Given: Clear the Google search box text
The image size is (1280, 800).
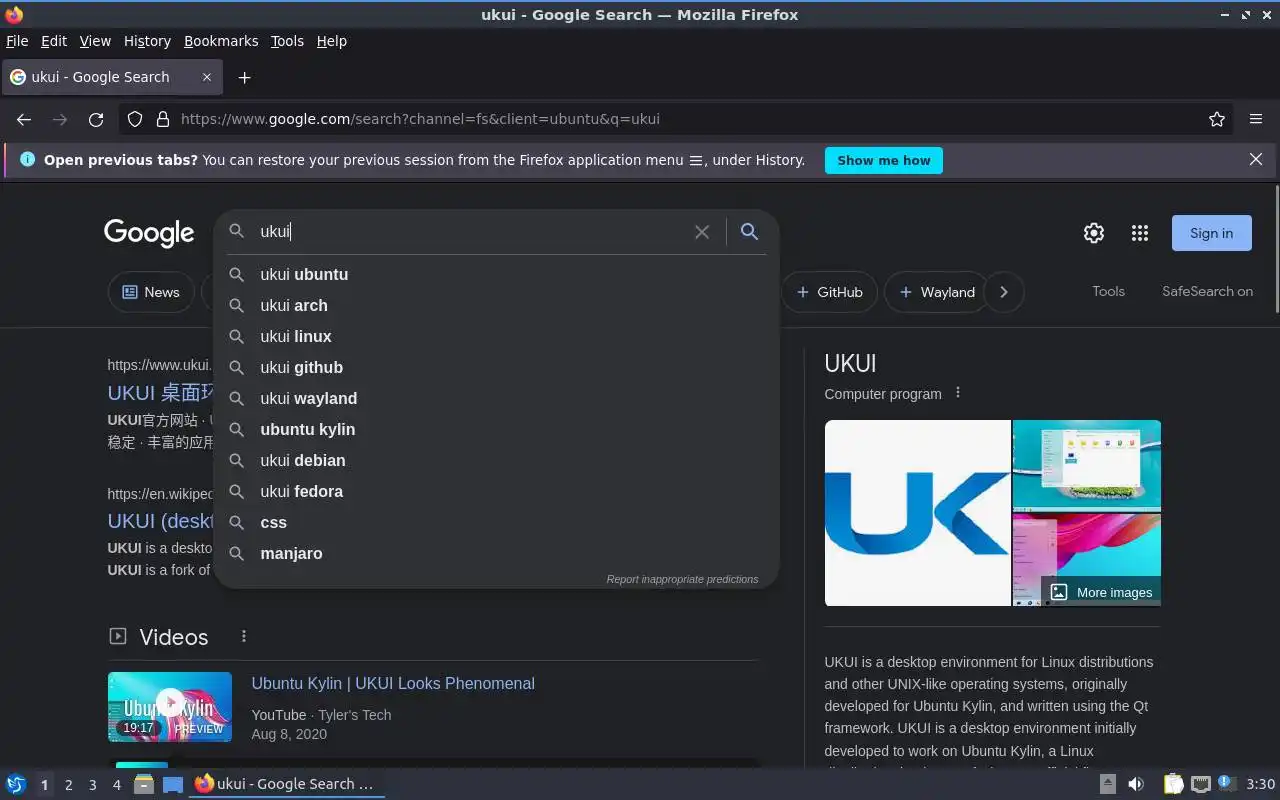Looking at the screenshot, I should coord(702,232).
